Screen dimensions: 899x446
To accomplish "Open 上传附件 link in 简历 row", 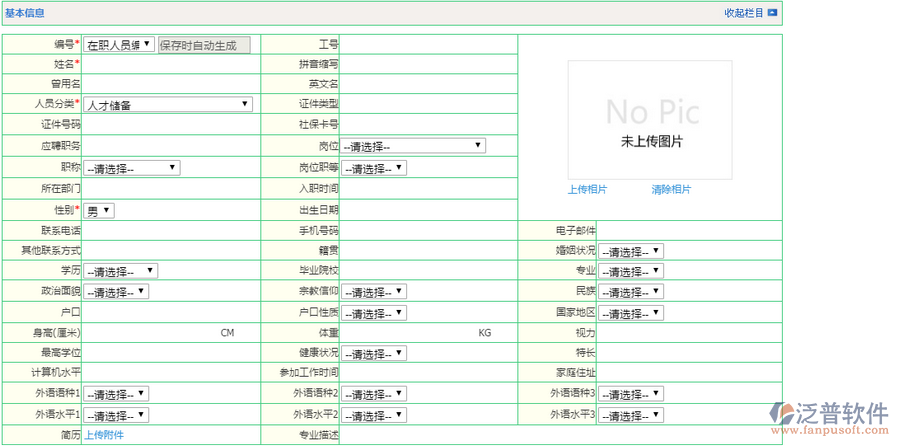I will tap(104, 435).
